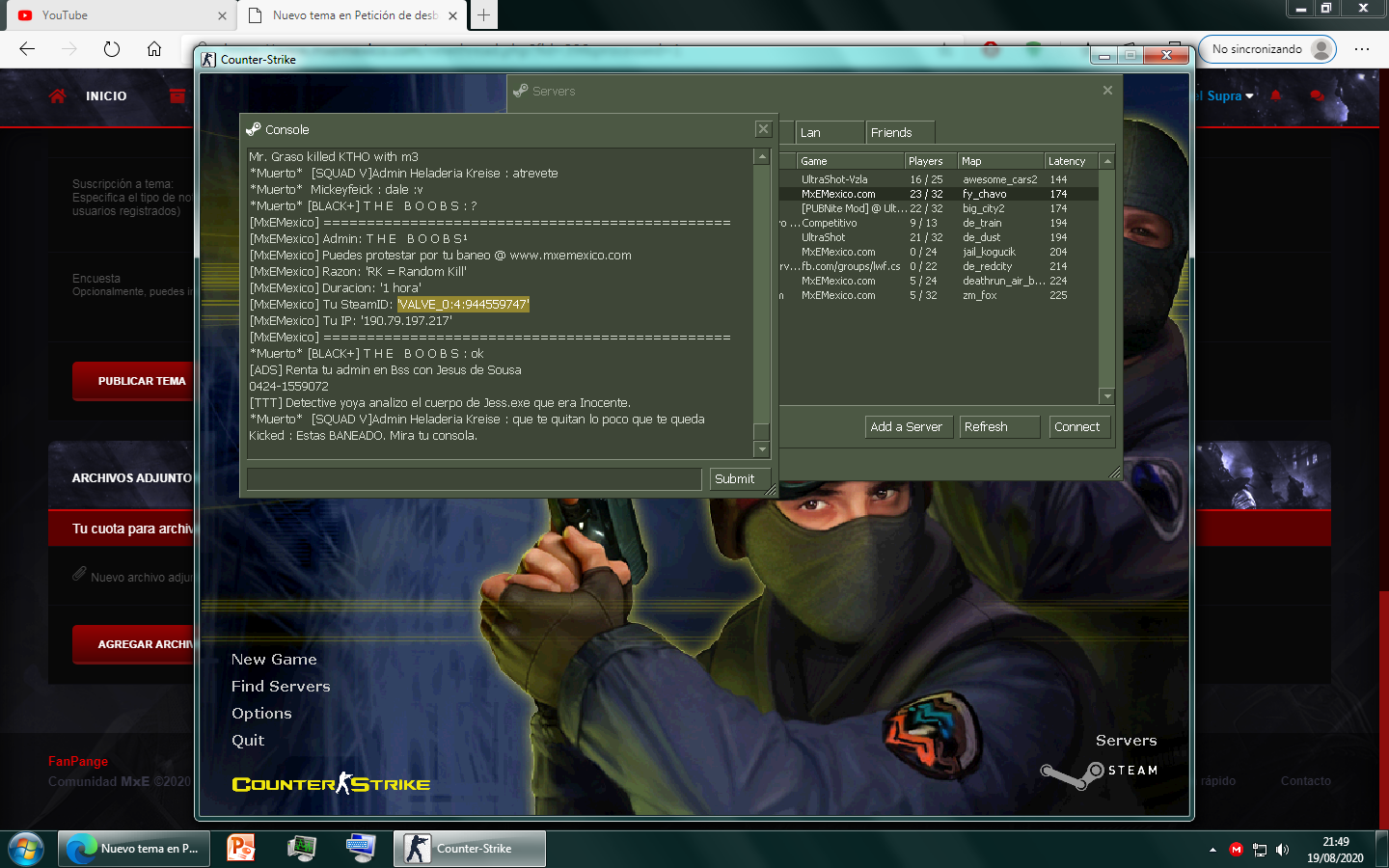Click the Submit button in Console

click(x=740, y=479)
